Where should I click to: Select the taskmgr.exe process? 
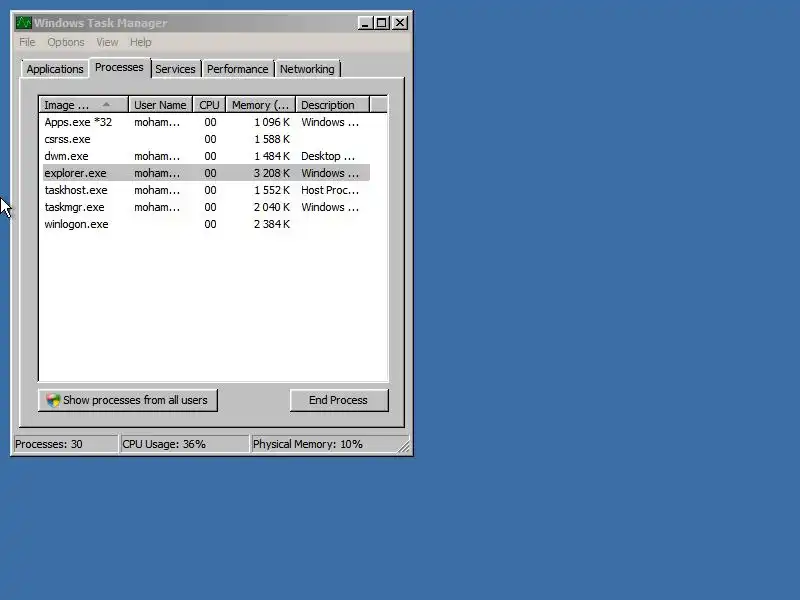pos(206,207)
